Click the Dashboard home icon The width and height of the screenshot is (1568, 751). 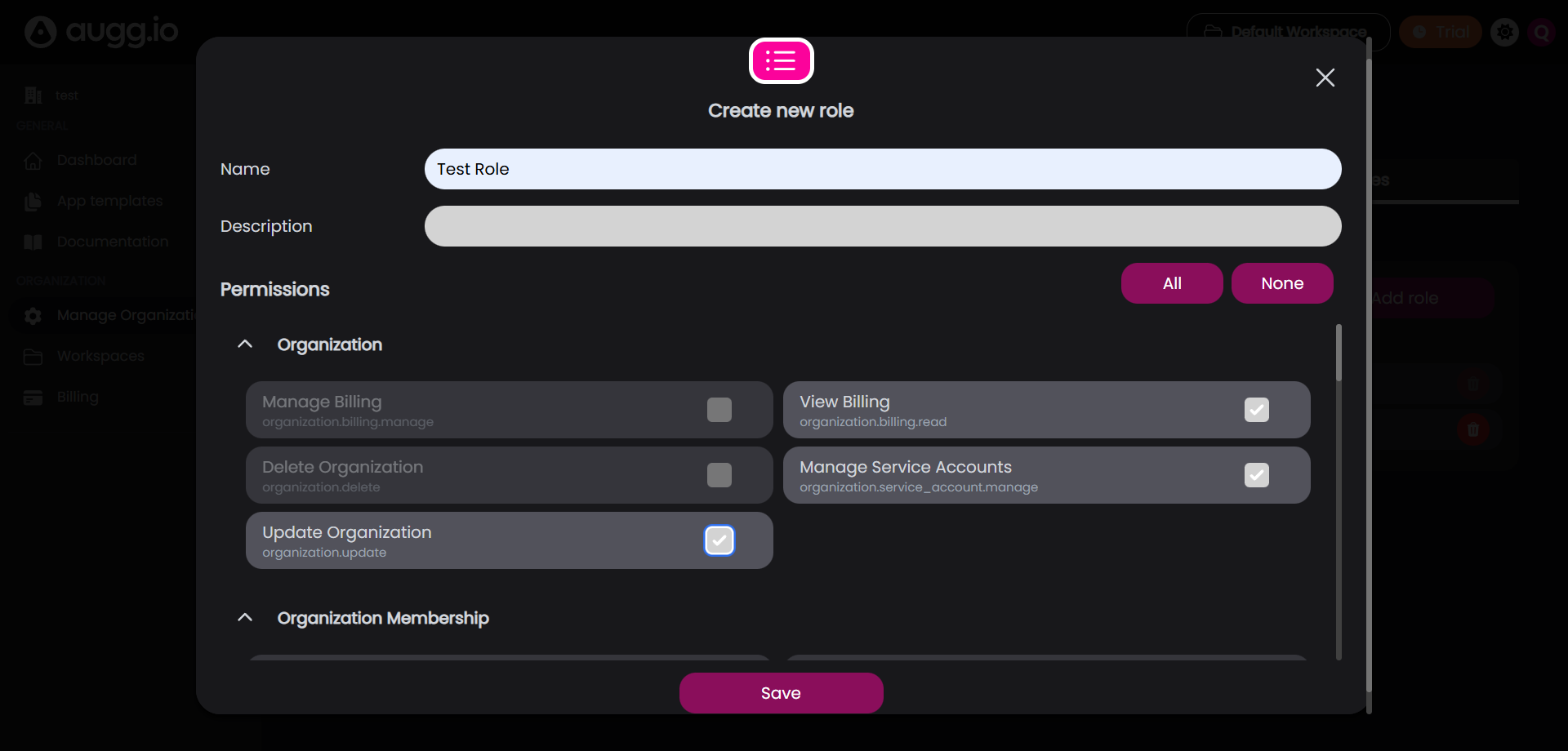coord(33,161)
